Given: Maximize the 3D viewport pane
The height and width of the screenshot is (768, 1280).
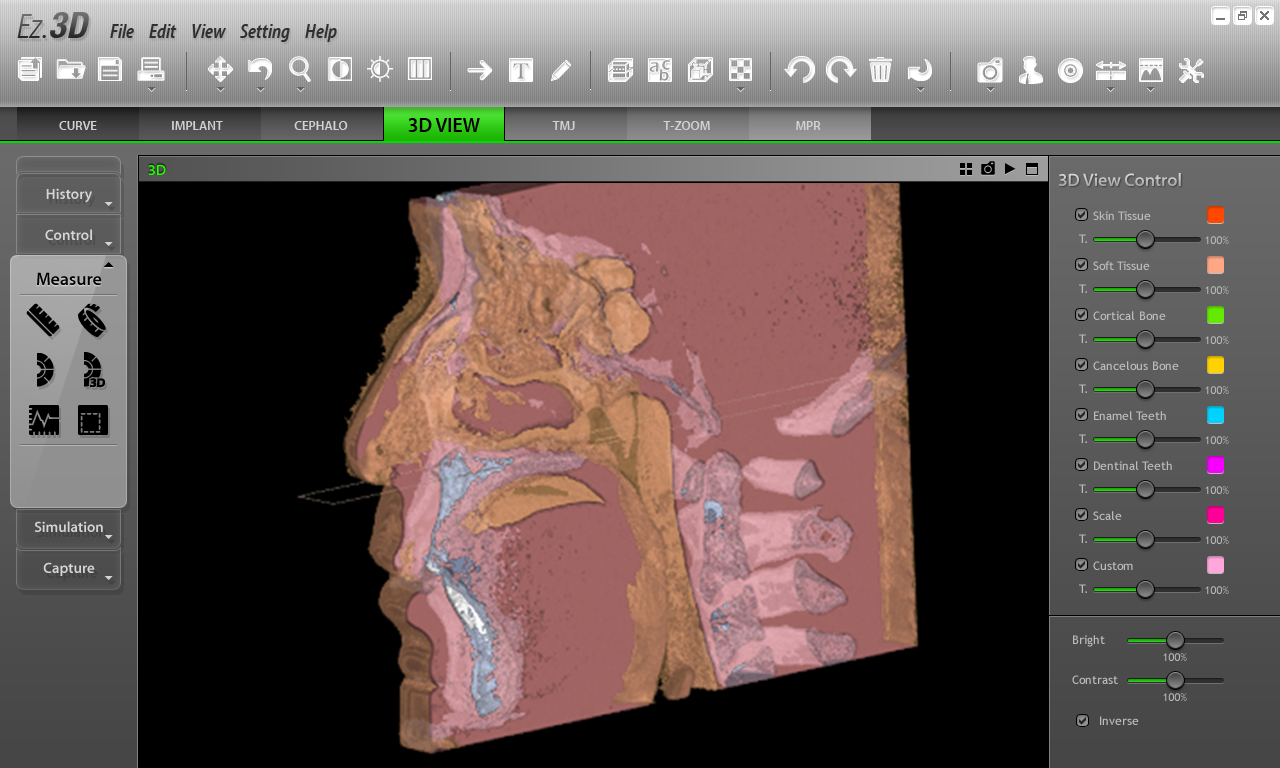Looking at the screenshot, I should point(1032,169).
